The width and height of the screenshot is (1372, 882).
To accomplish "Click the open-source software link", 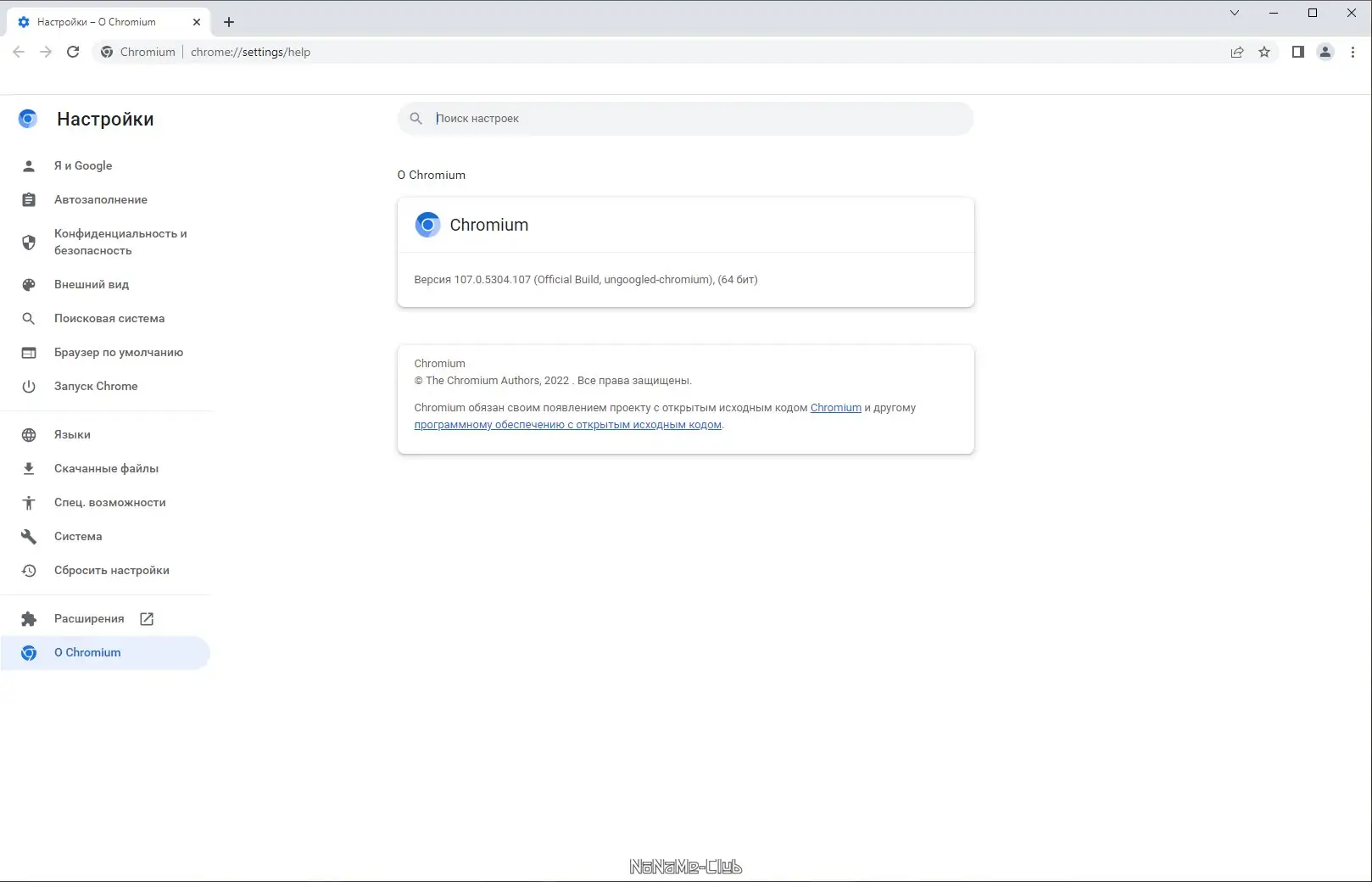I will click(567, 425).
